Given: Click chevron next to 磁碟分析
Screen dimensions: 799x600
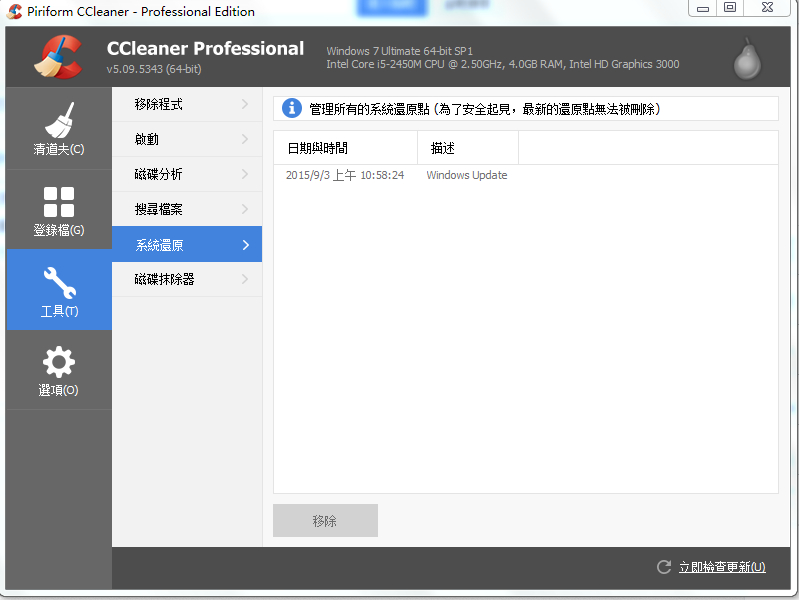Looking at the screenshot, I should click(245, 174).
